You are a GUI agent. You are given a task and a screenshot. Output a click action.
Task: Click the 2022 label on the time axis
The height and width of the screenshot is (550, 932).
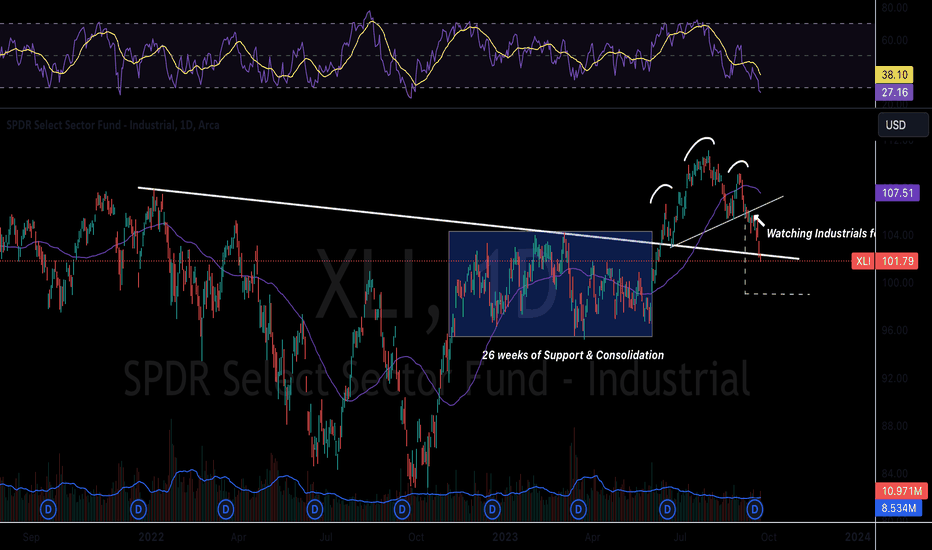[151, 537]
